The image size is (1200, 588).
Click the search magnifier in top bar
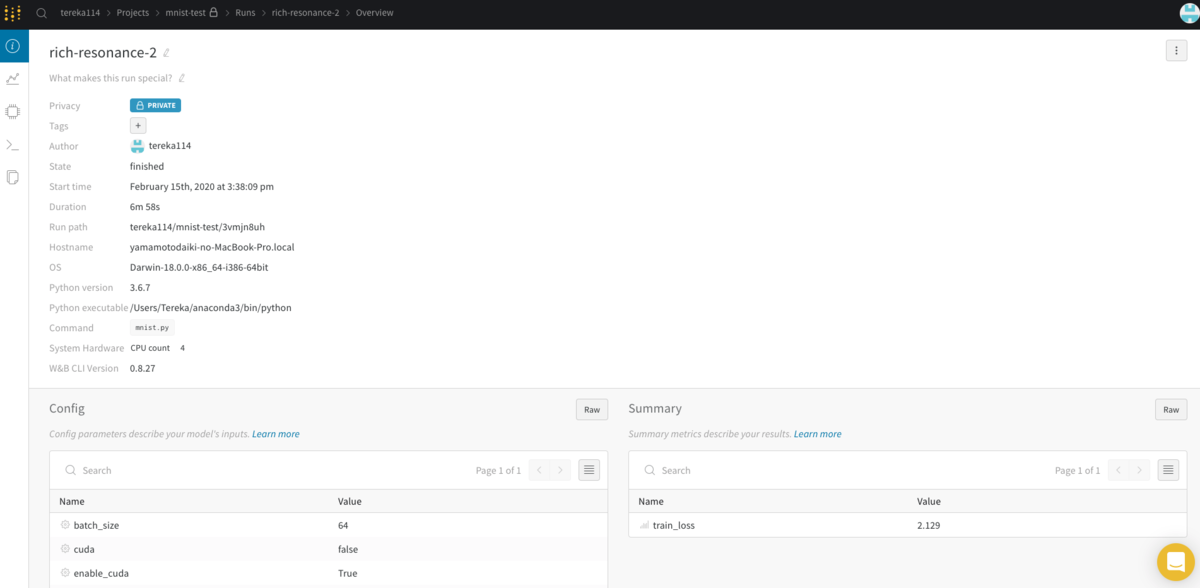click(42, 13)
